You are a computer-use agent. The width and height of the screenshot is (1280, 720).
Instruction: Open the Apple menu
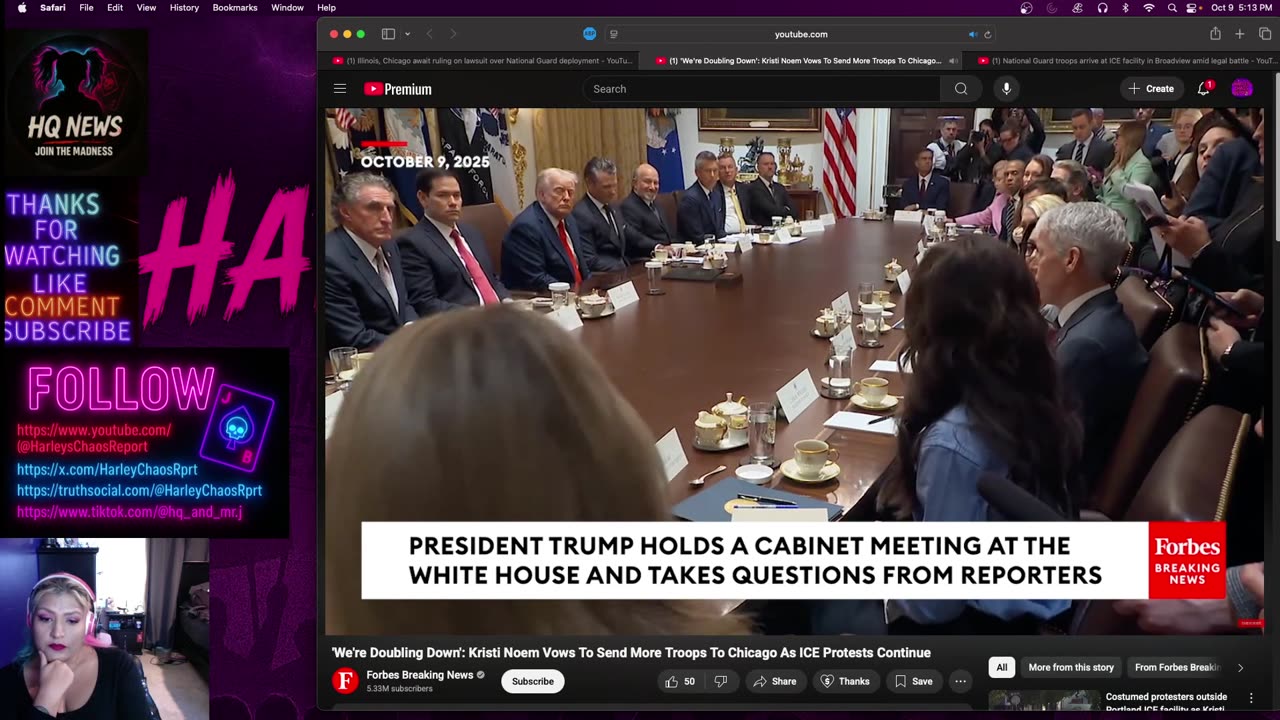tap(22, 8)
